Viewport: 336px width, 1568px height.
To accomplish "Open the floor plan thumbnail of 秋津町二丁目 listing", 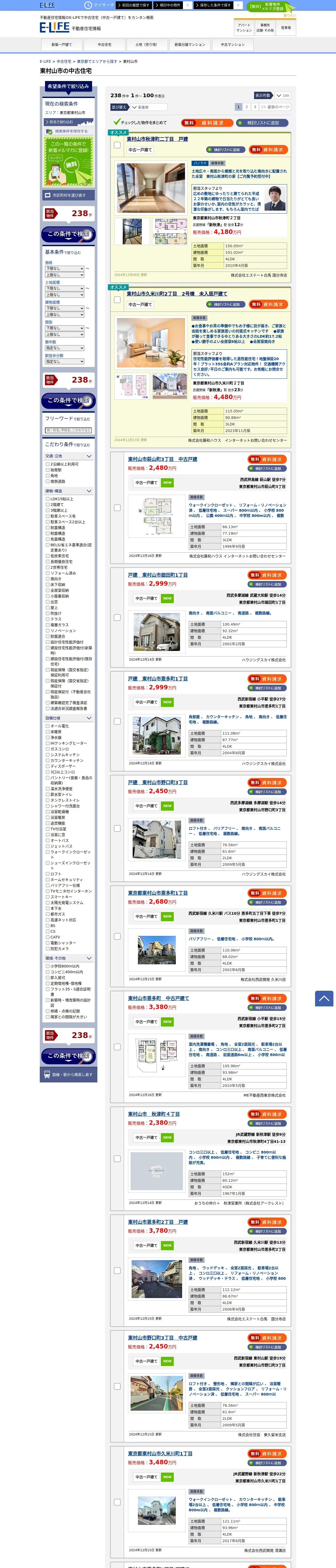I will tap(170, 231).
